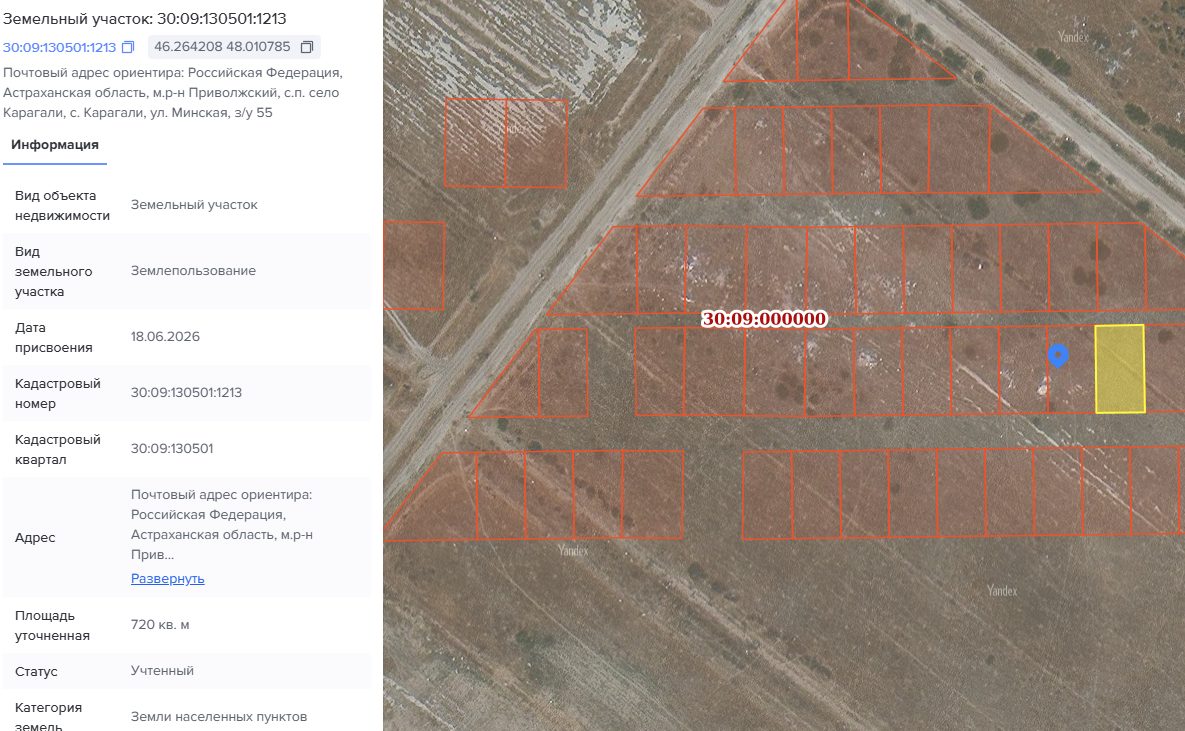Copy the cadastral number 30:09:130501:1213 via icon

coord(128,47)
